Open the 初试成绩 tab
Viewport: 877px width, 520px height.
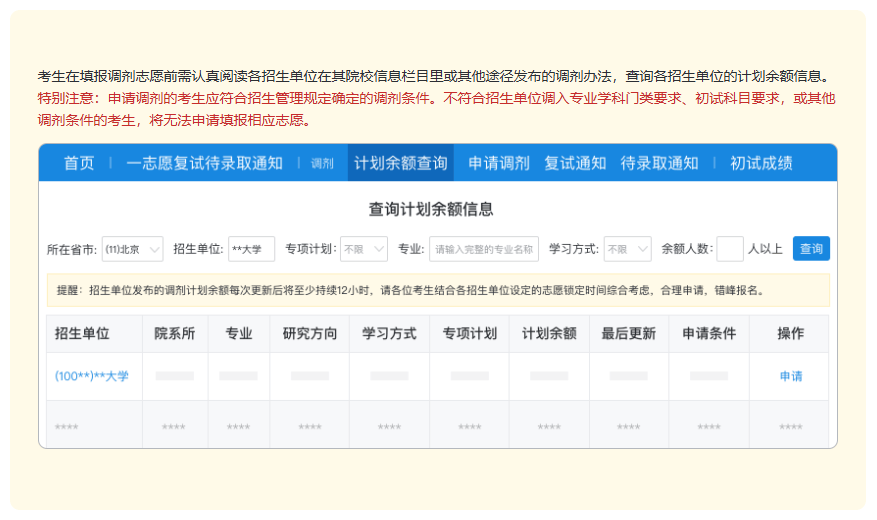coord(761,163)
